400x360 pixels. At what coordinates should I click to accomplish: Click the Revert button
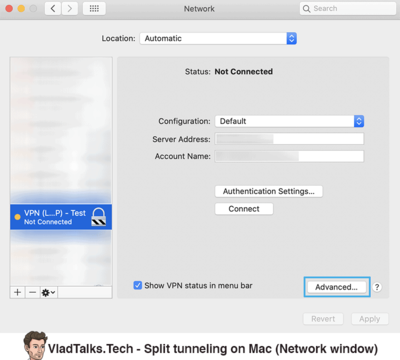[323, 319]
